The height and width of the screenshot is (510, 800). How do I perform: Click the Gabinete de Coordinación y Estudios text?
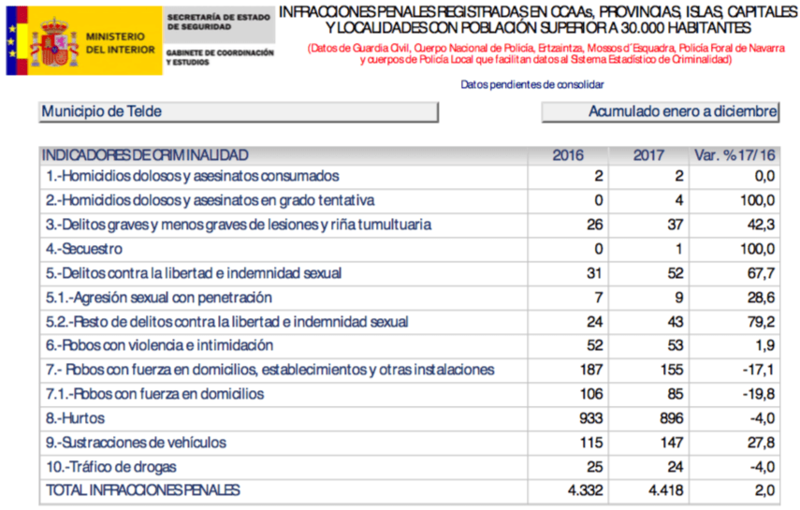click(218, 57)
